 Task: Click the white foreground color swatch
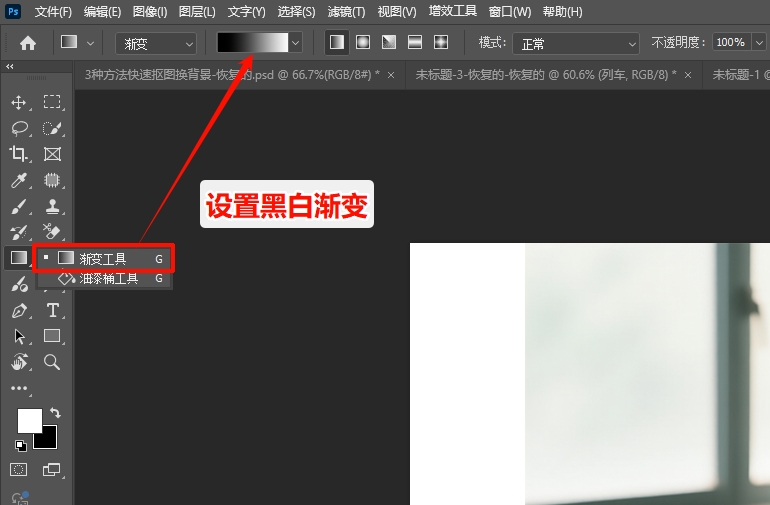point(29,421)
